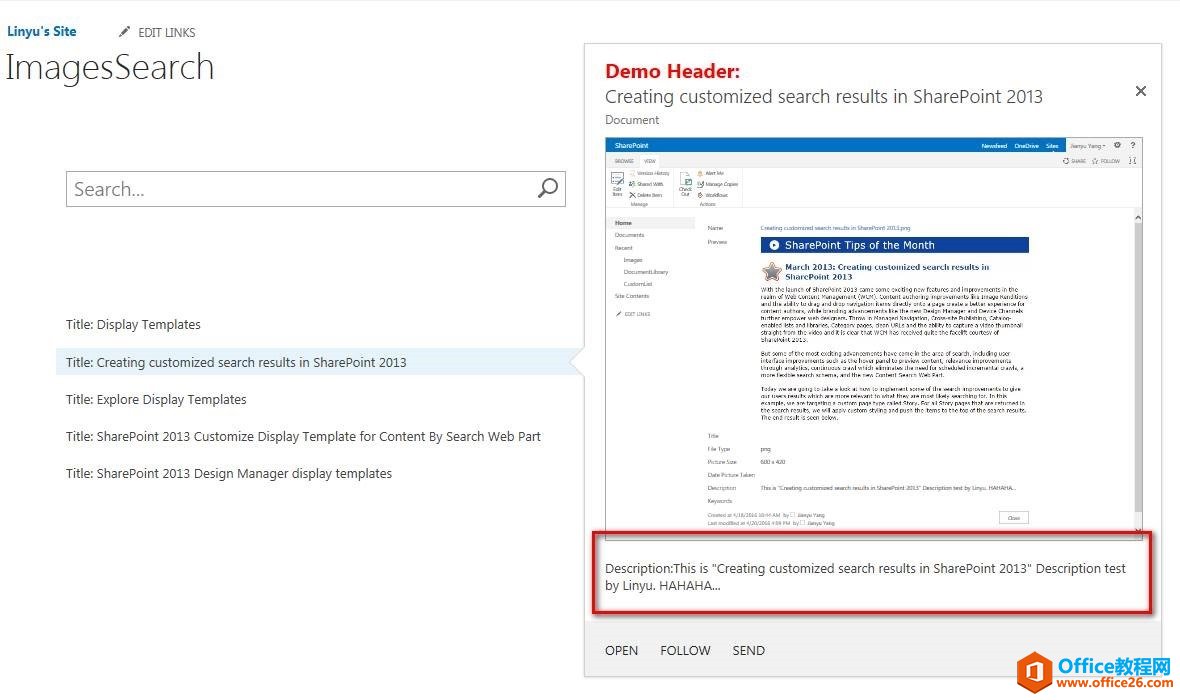The image size is (1180, 700).
Task: Click the star icon beside March 2013 heading
Action: click(x=771, y=272)
